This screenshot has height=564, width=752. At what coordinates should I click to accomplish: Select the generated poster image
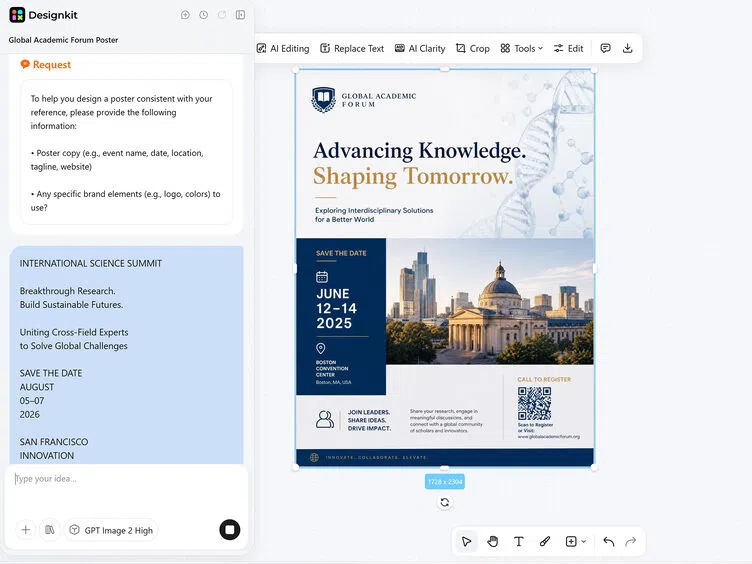(x=445, y=269)
